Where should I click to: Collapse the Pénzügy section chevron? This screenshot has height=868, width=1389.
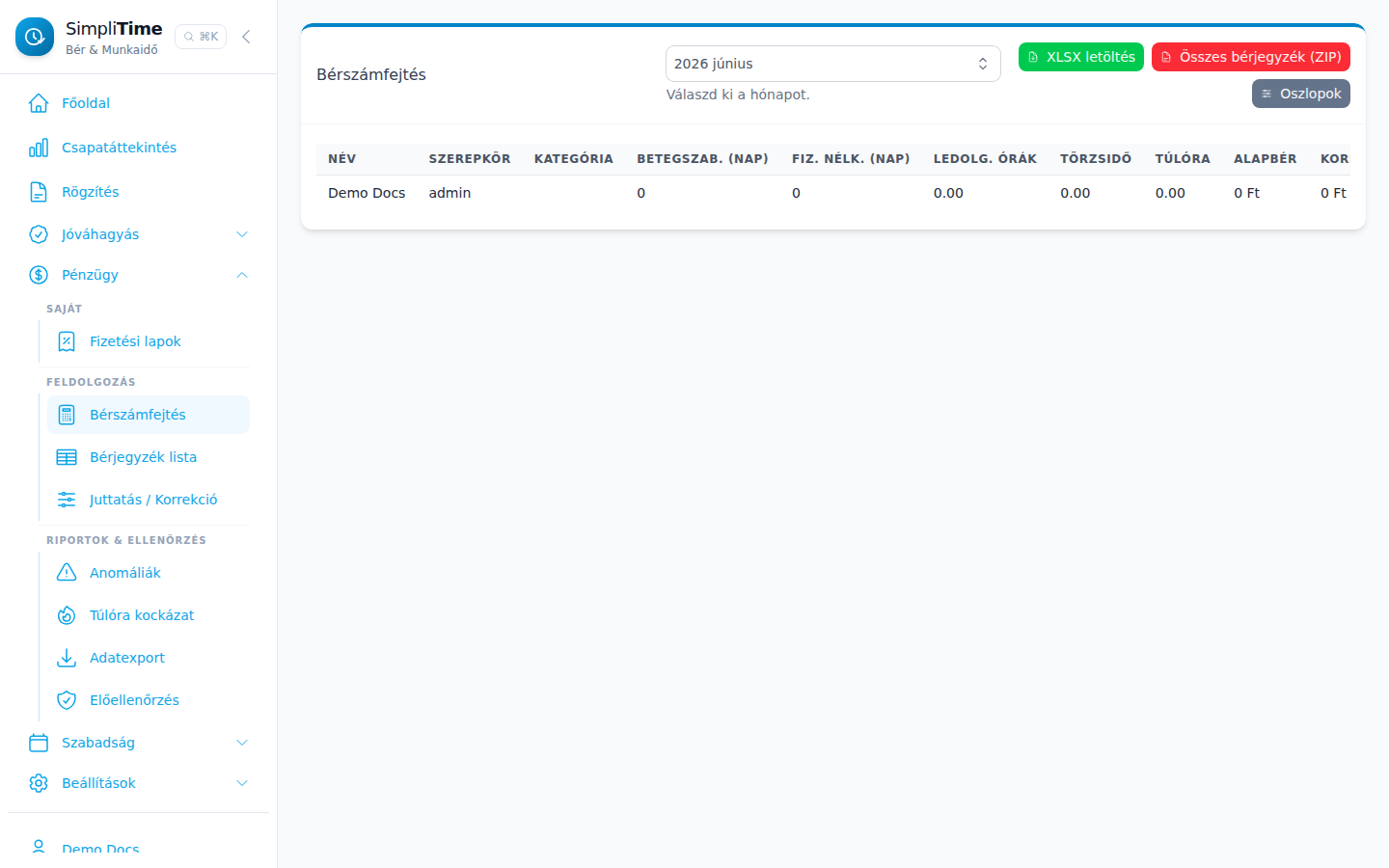tap(242, 275)
